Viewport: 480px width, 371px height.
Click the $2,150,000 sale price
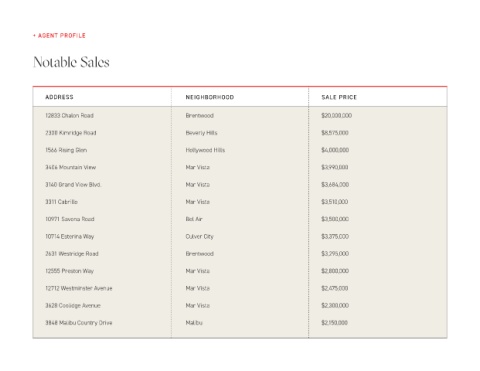[334, 323]
